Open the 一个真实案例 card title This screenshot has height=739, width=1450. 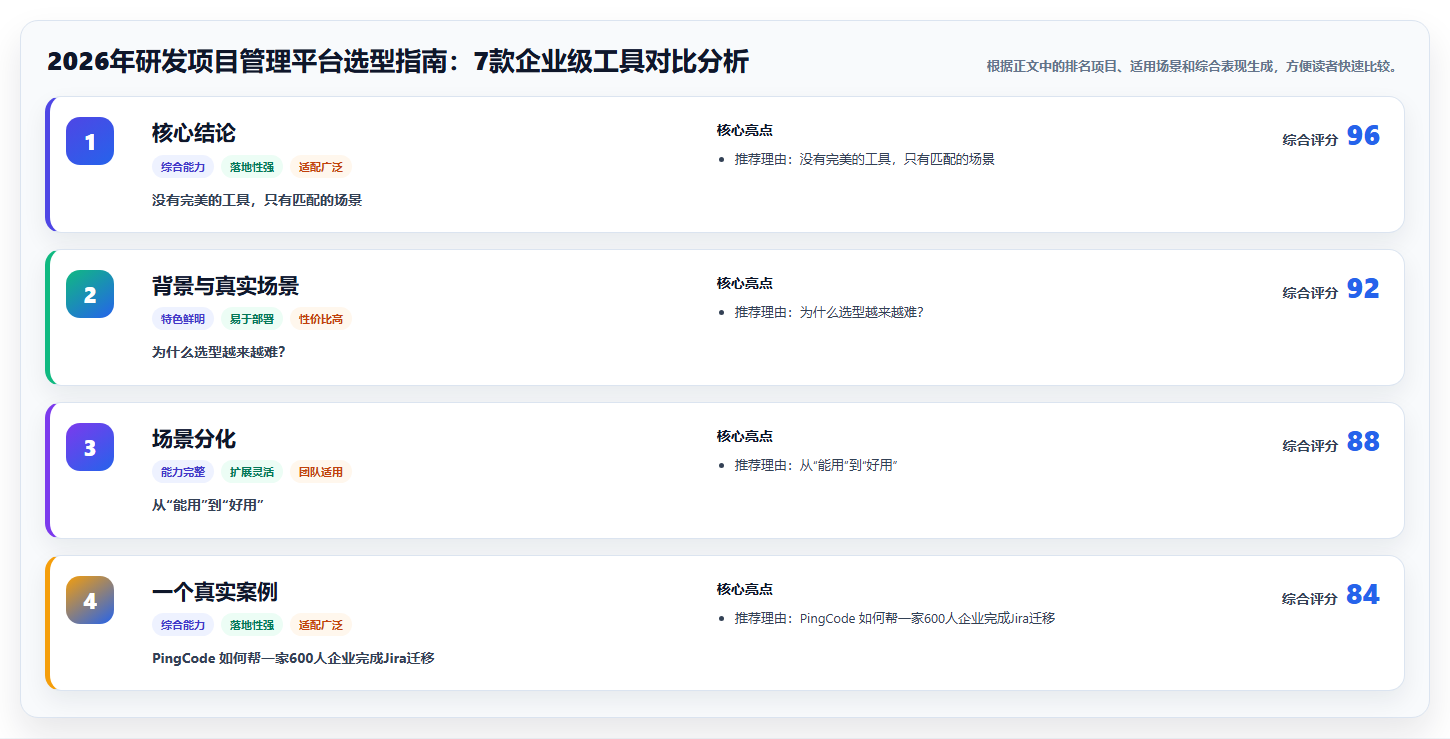[x=215, y=592]
